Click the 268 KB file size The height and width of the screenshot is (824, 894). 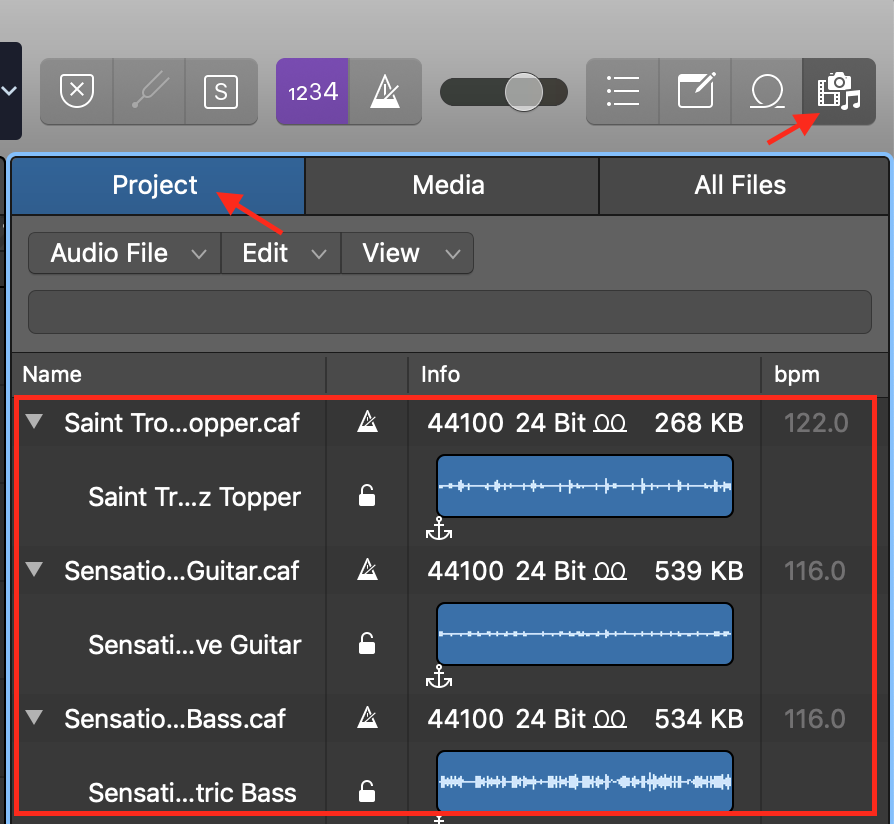click(699, 423)
